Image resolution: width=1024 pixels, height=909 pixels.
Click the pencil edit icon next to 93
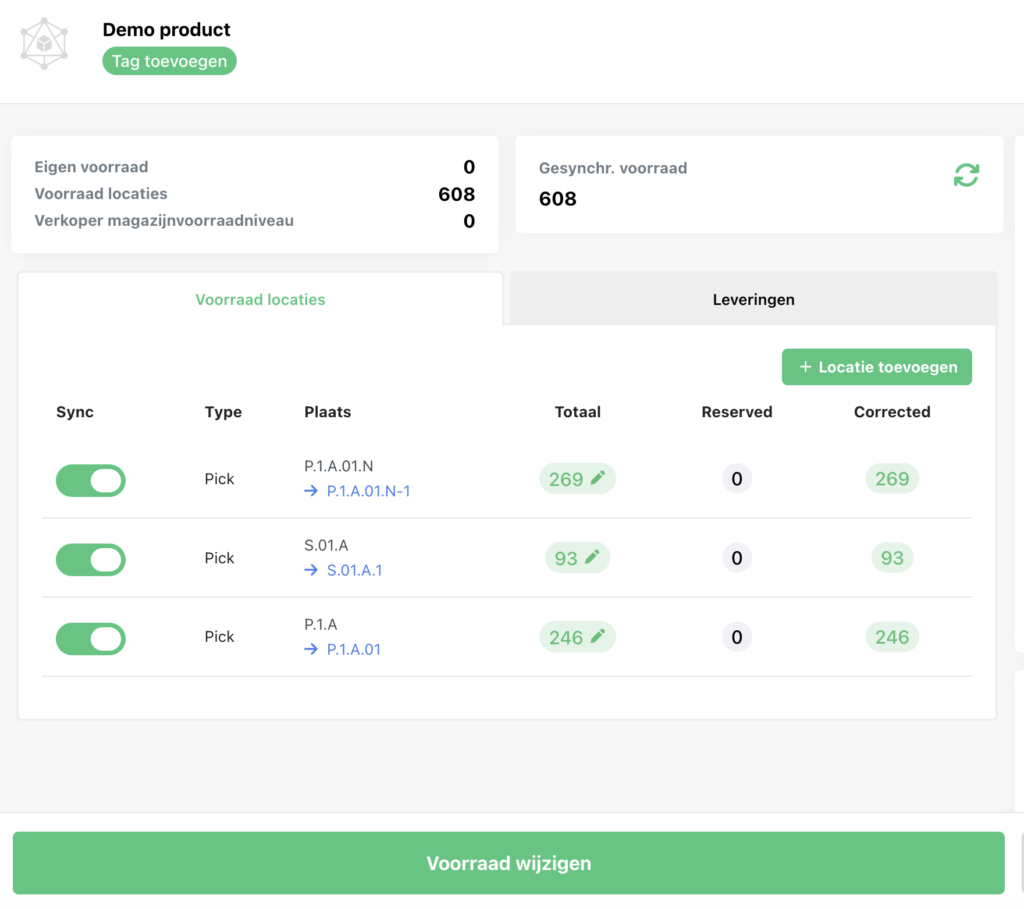(x=592, y=557)
